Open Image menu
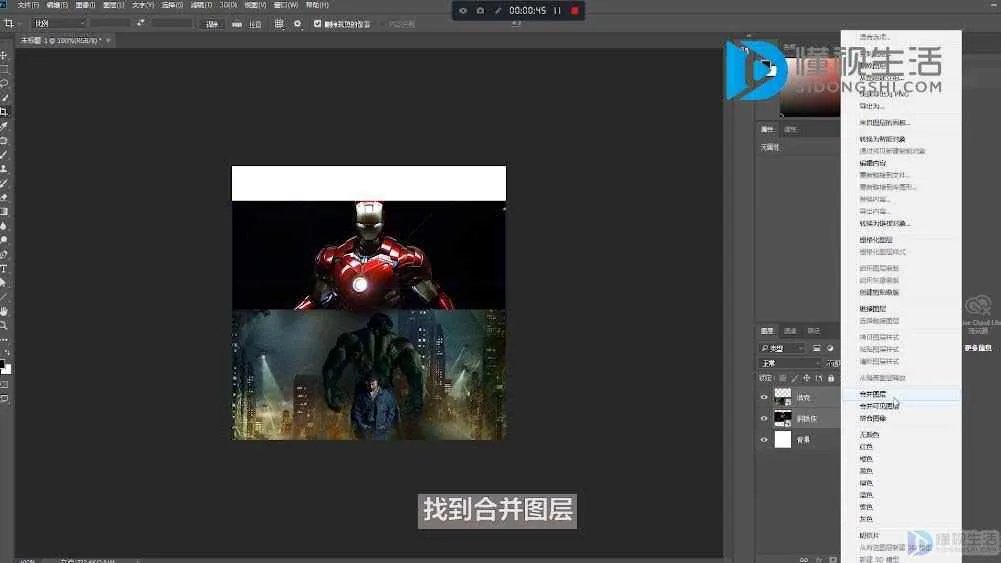 coord(85,5)
